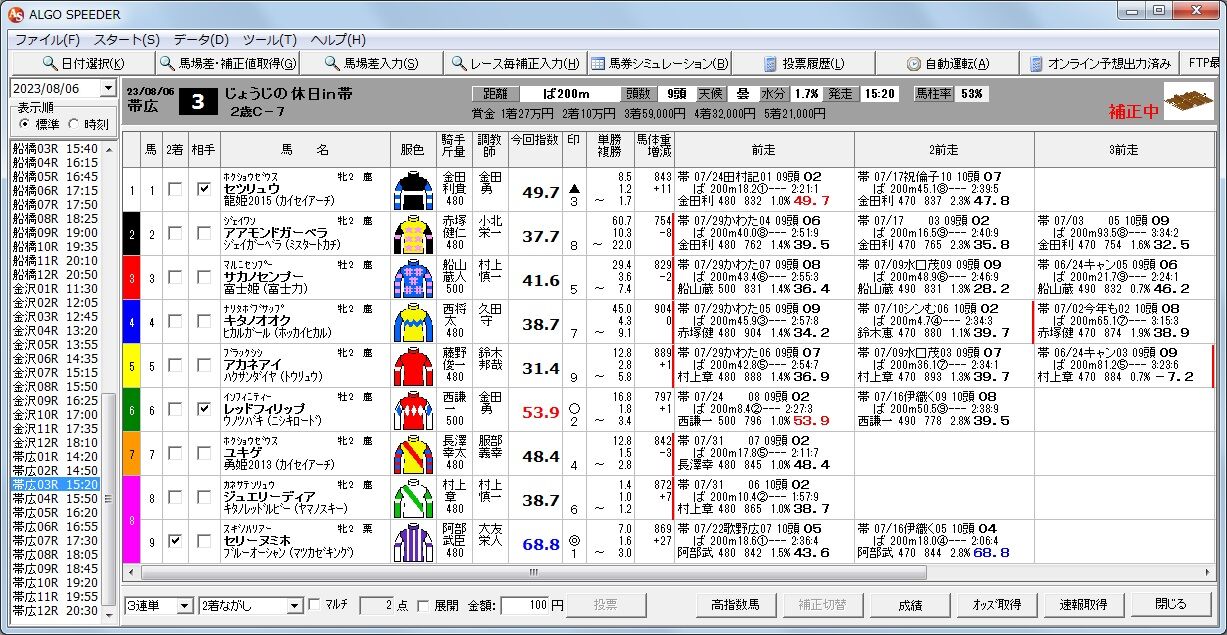Click the green frame color of row 6
The height and width of the screenshot is (635, 1227).
(x=130, y=410)
